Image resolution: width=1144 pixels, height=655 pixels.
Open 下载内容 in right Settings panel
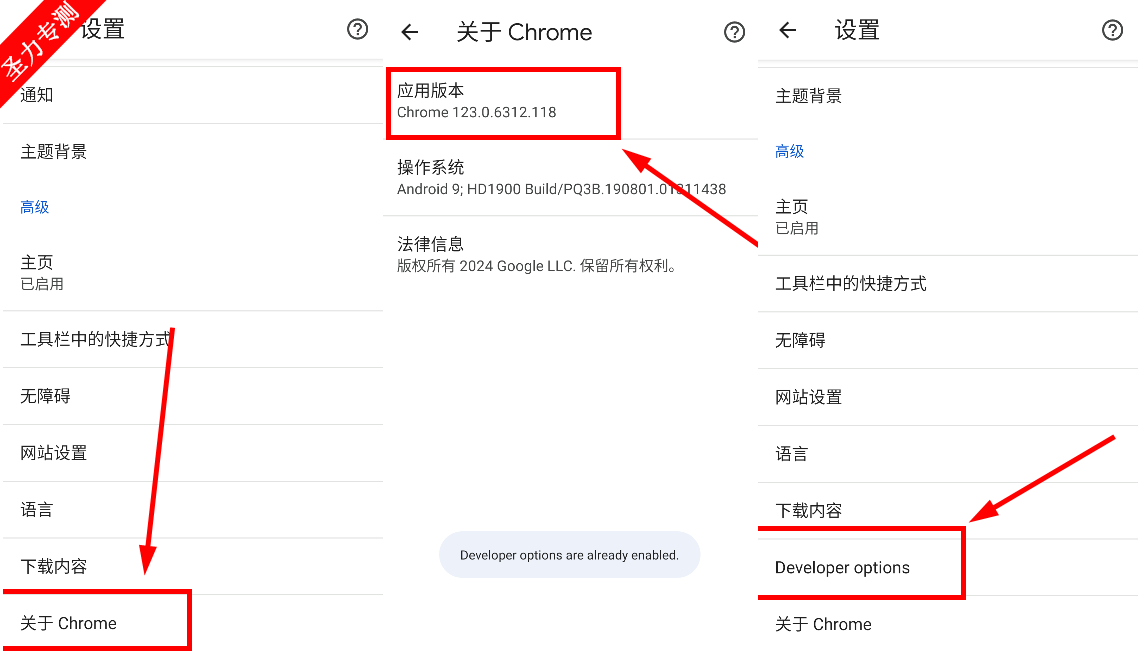pos(948,511)
